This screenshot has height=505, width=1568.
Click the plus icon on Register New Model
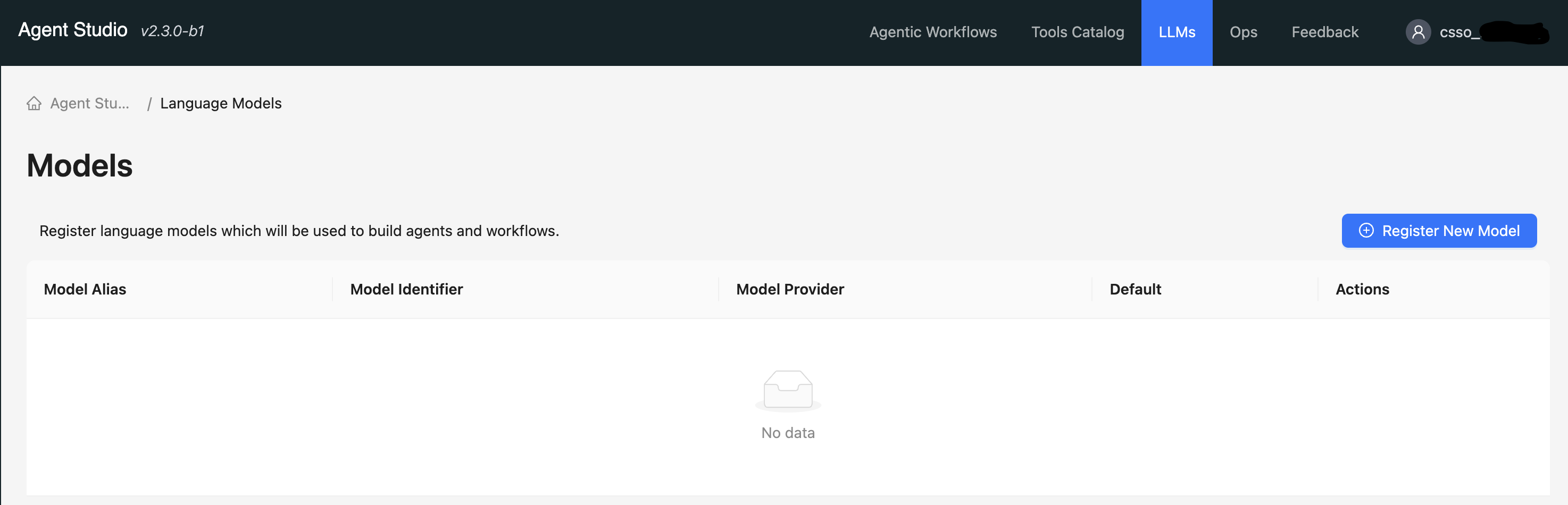[x=1366, y=231]
